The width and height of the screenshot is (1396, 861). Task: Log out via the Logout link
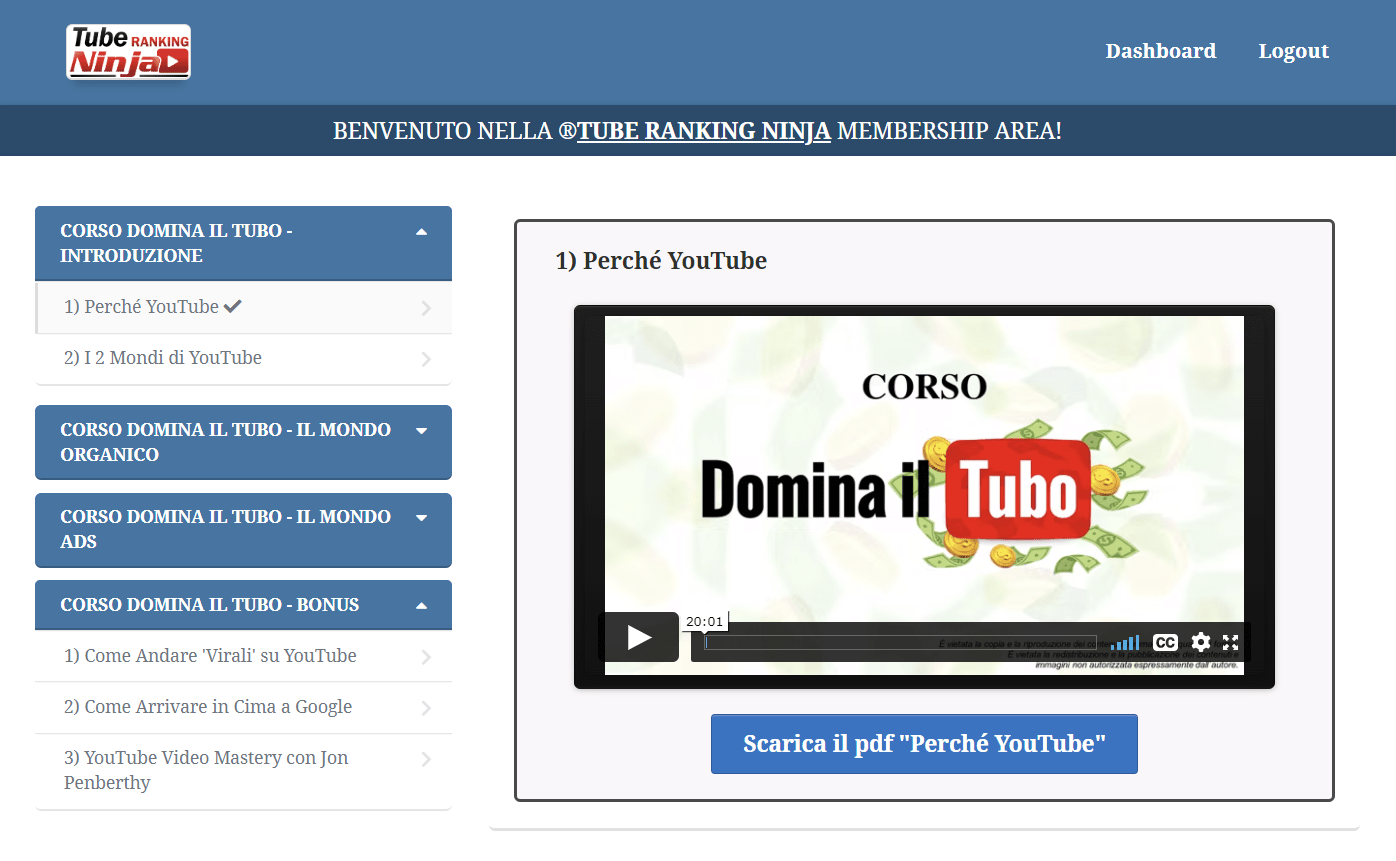coord(1294,51)
